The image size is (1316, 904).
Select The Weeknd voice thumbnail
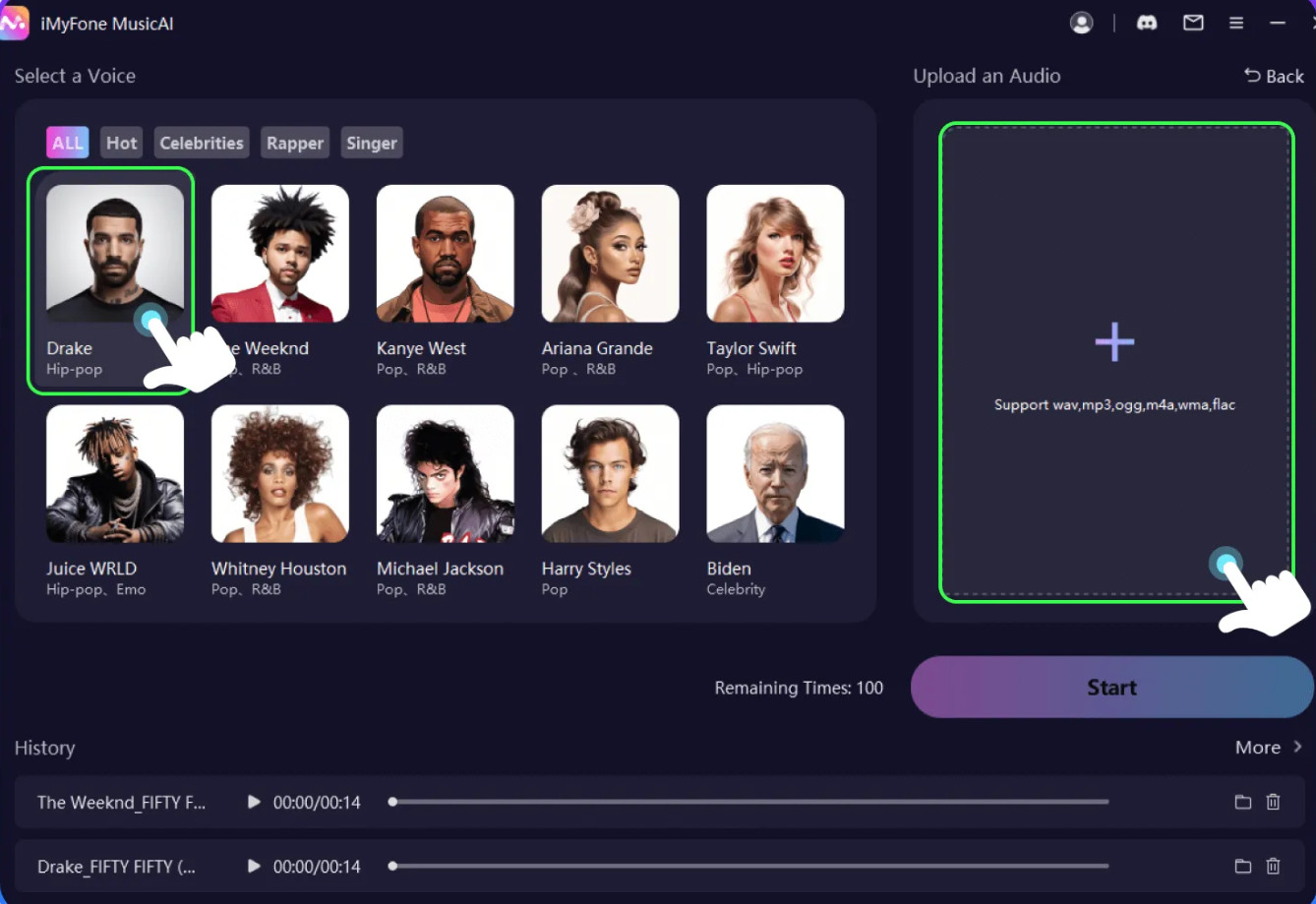click(x=280, y=254)
